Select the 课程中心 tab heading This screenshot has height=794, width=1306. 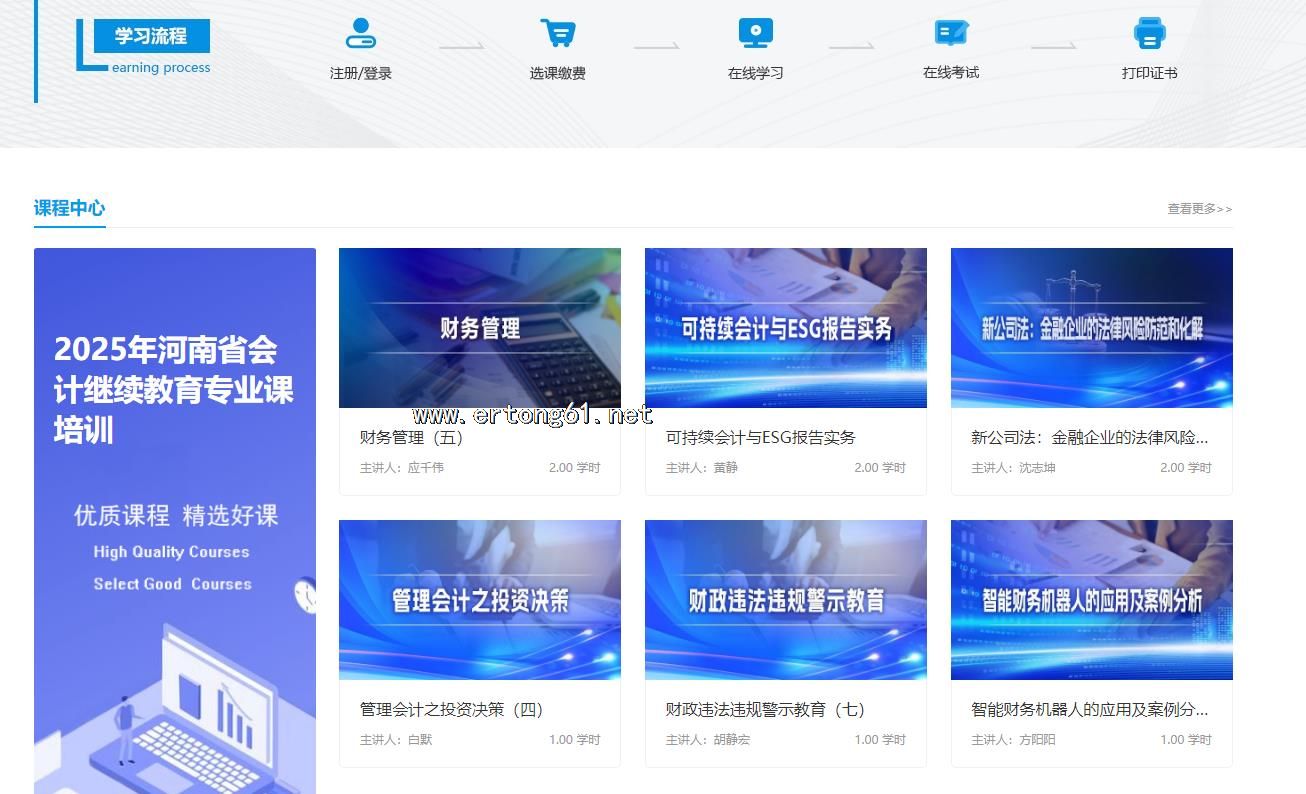[69, 208]
